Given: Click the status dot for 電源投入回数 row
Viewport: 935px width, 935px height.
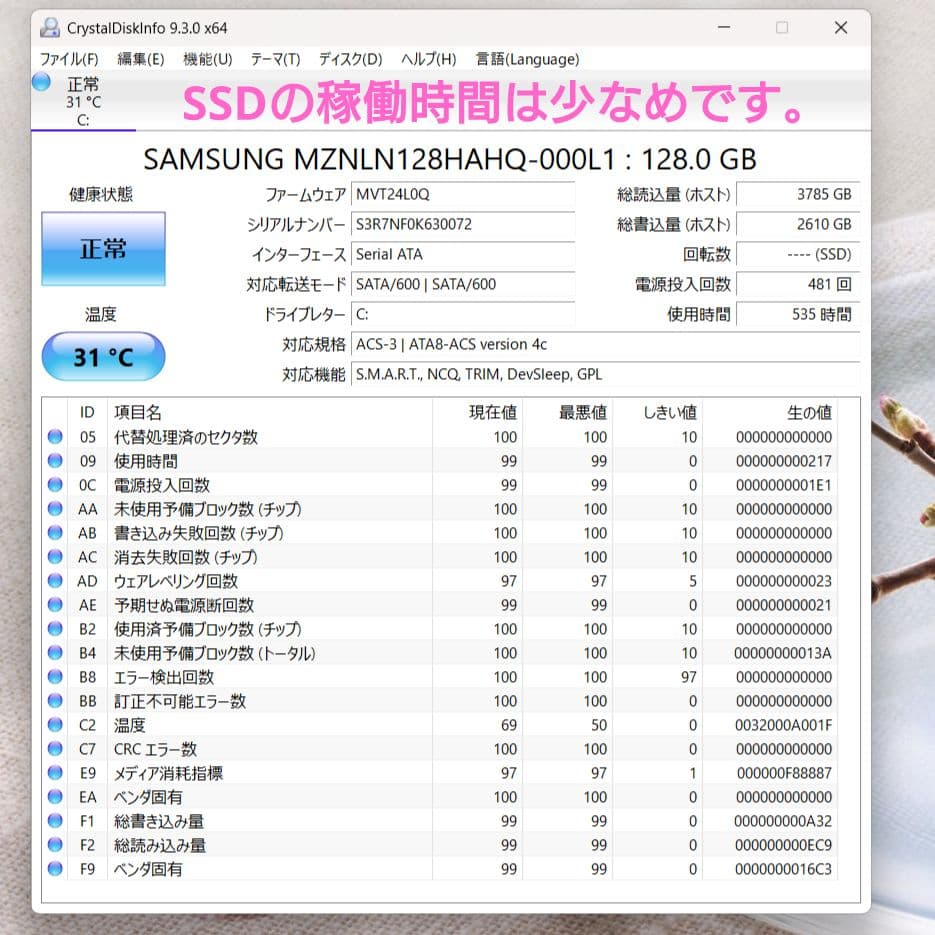Looking at the screenshot, I should tap(55, 485).
